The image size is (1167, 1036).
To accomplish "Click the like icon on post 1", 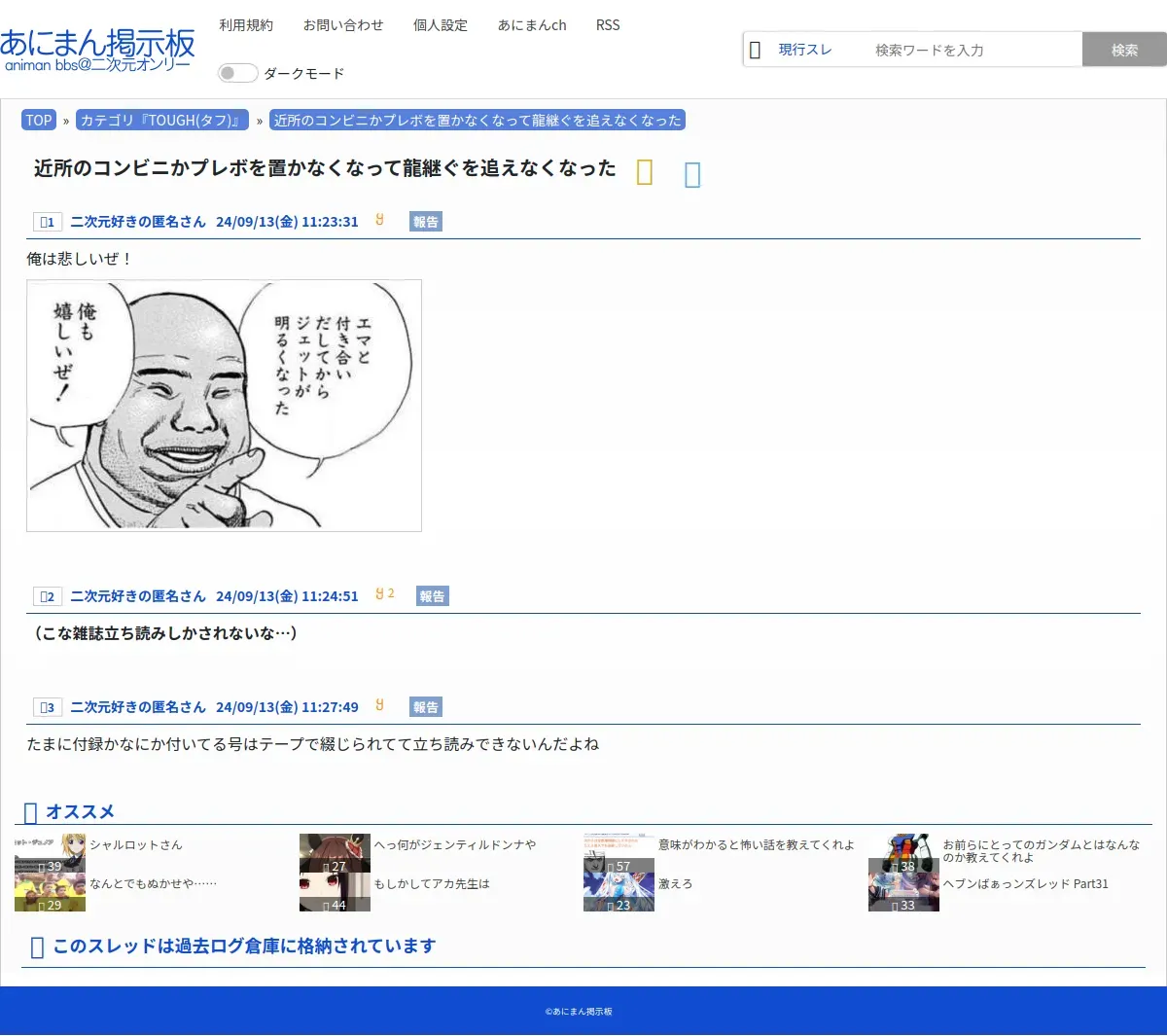I will (x=380, y=220).
